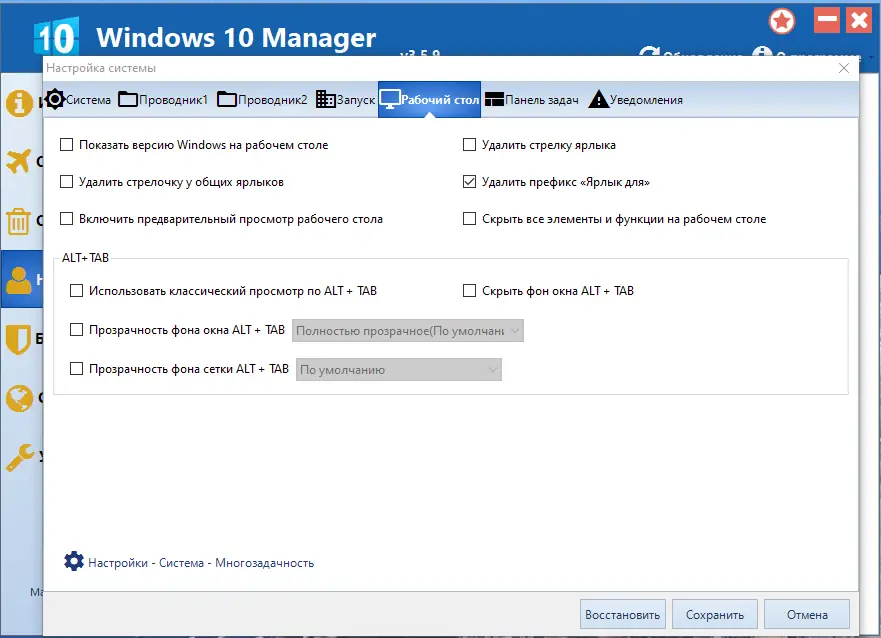Minimize the Windows 10 Manager window
Screen dimensions: 881x638
tap(826, 21)
